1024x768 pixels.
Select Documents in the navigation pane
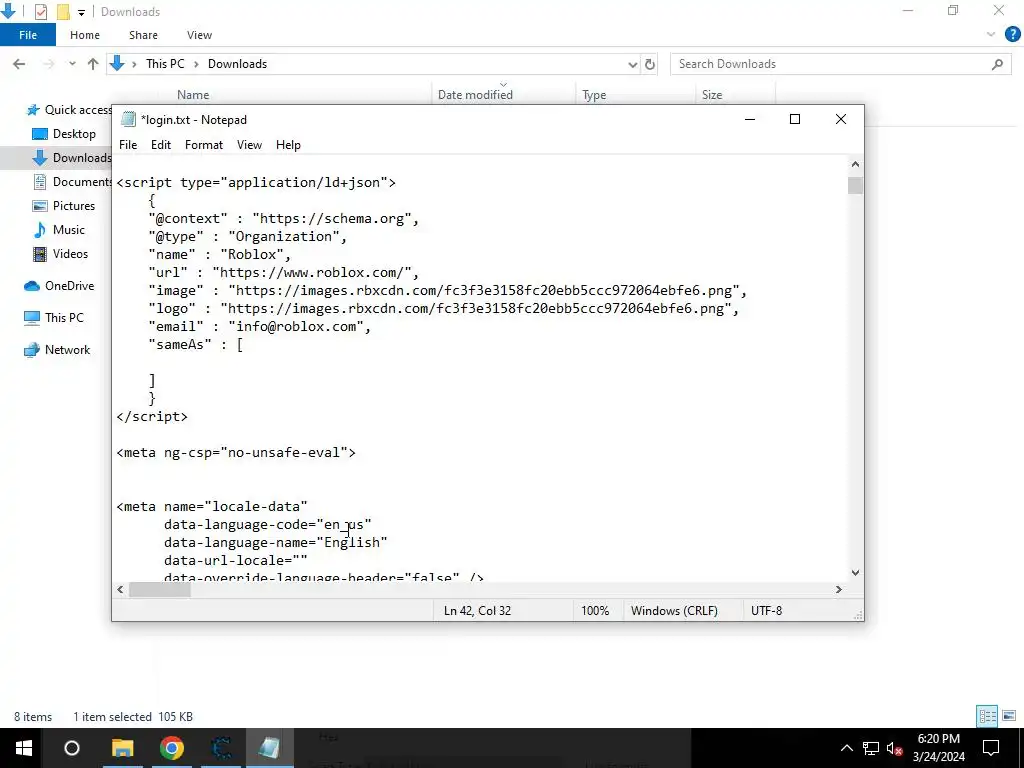72,182
